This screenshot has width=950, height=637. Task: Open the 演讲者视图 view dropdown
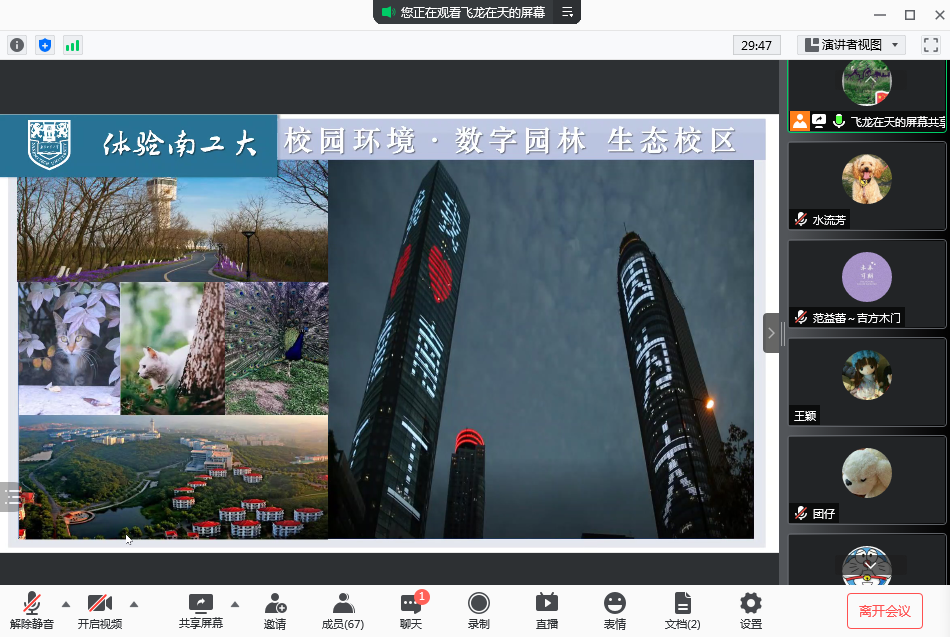(851, 45)
